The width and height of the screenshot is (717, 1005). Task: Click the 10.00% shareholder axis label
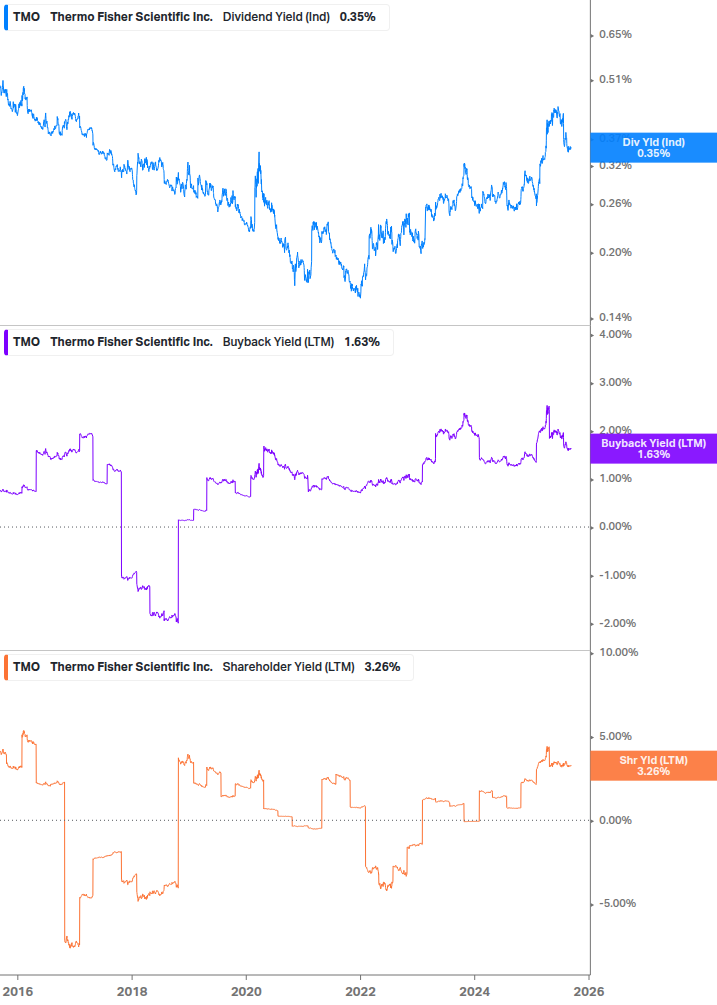(618, 652)
